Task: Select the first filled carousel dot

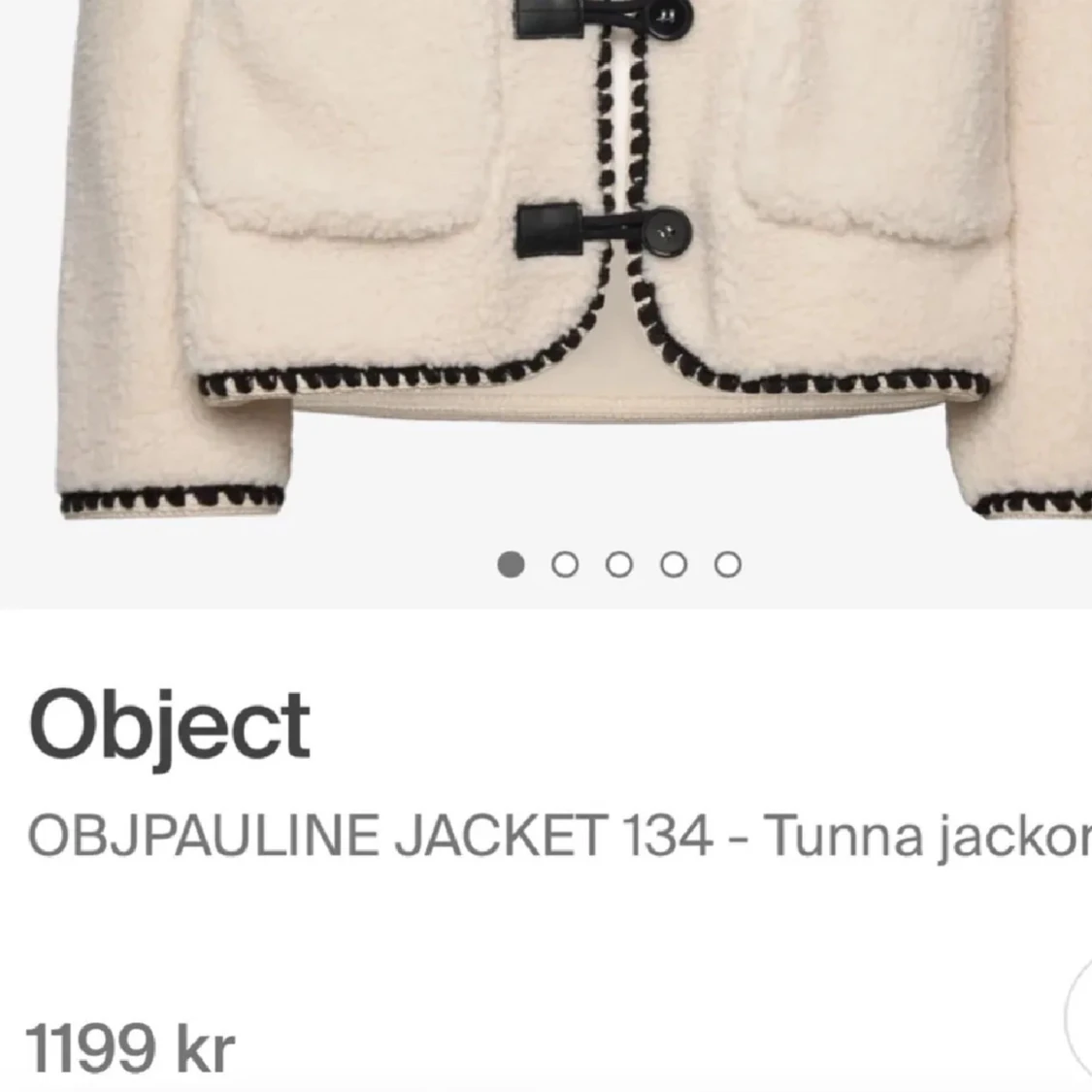Action: [x=511, y=564]
